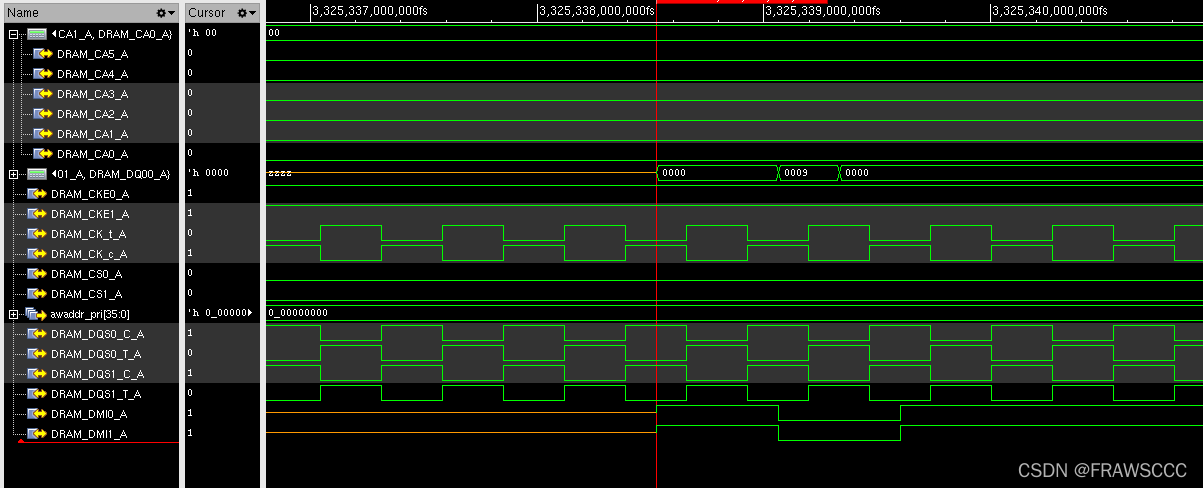The image size is (1203, 488).
Task: Click the DRAM_DQS0_T_A signal icon
Action: [37, 354]
